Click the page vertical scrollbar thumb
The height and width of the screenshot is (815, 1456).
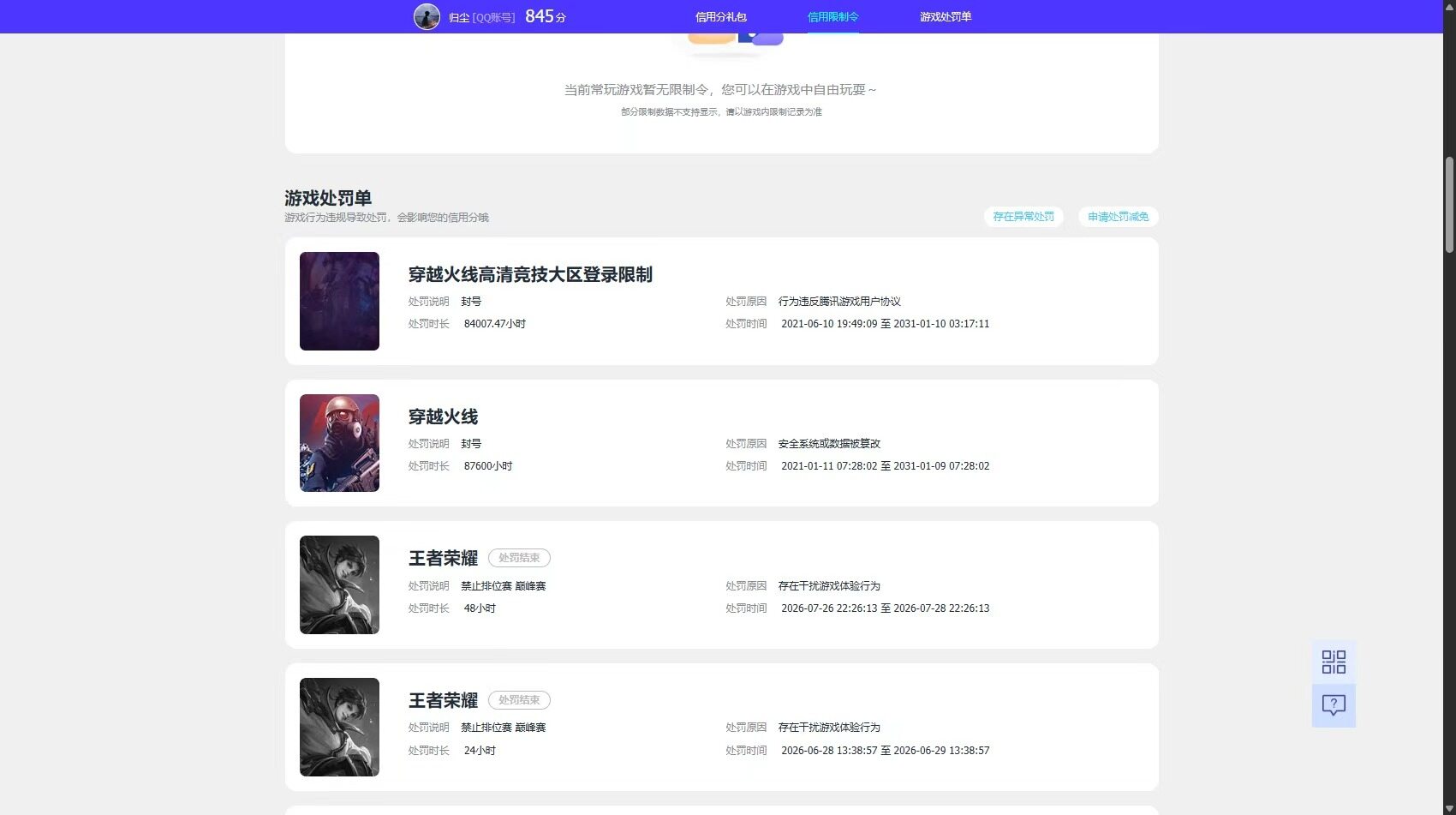[x=1449, y=205]
